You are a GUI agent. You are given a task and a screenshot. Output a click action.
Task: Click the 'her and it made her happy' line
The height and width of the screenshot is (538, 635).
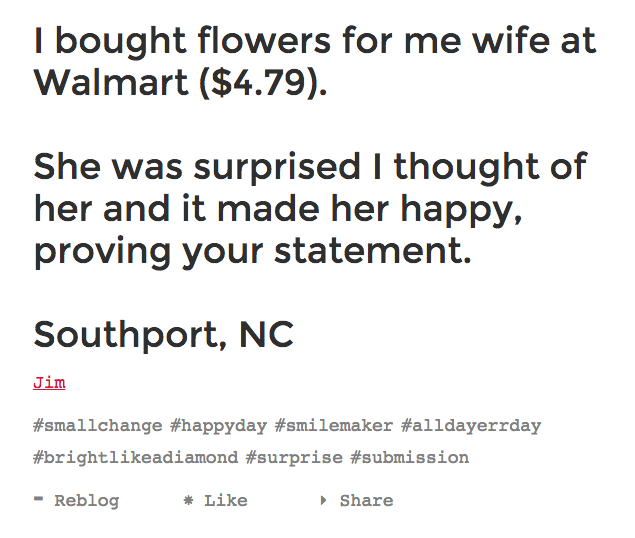pos(278,210)
